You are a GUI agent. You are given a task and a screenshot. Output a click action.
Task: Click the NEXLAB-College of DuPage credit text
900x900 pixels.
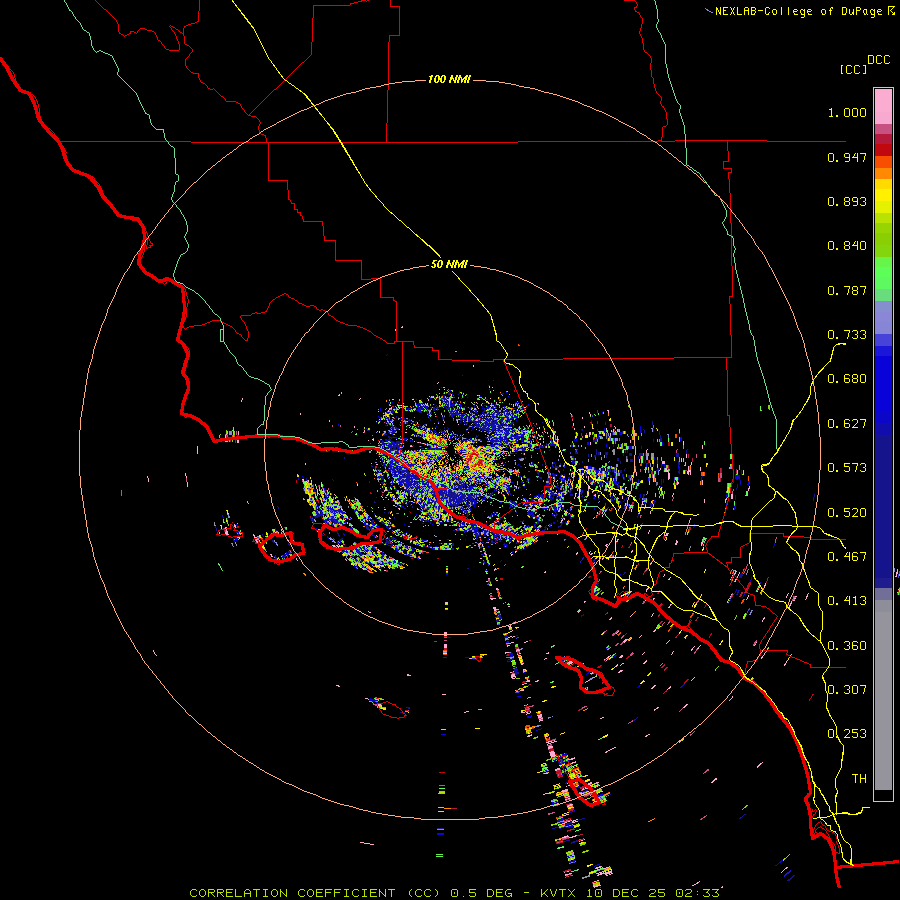pyautogui.click(x=798, y=11)
